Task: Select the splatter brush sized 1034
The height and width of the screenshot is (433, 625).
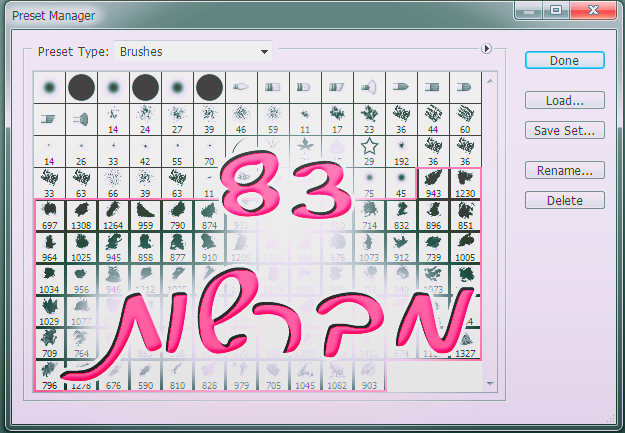Action: (x=49, y=279)
